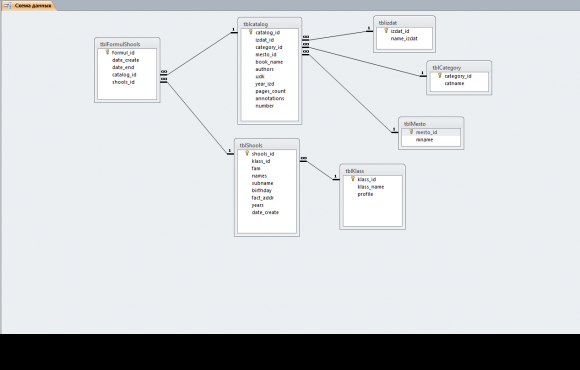The image size is (580, 370).
Task: Select the tblFormulShools table header
Action: pyautogui.click(x=127, y=44)
